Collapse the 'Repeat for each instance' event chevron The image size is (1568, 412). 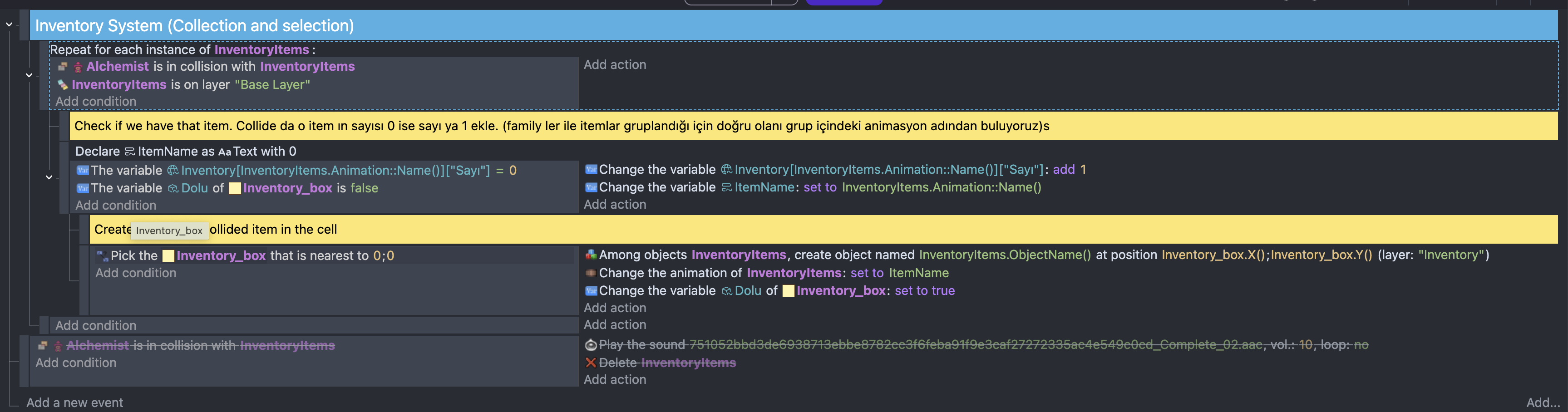pyautogui.click(x=29, y=75)
